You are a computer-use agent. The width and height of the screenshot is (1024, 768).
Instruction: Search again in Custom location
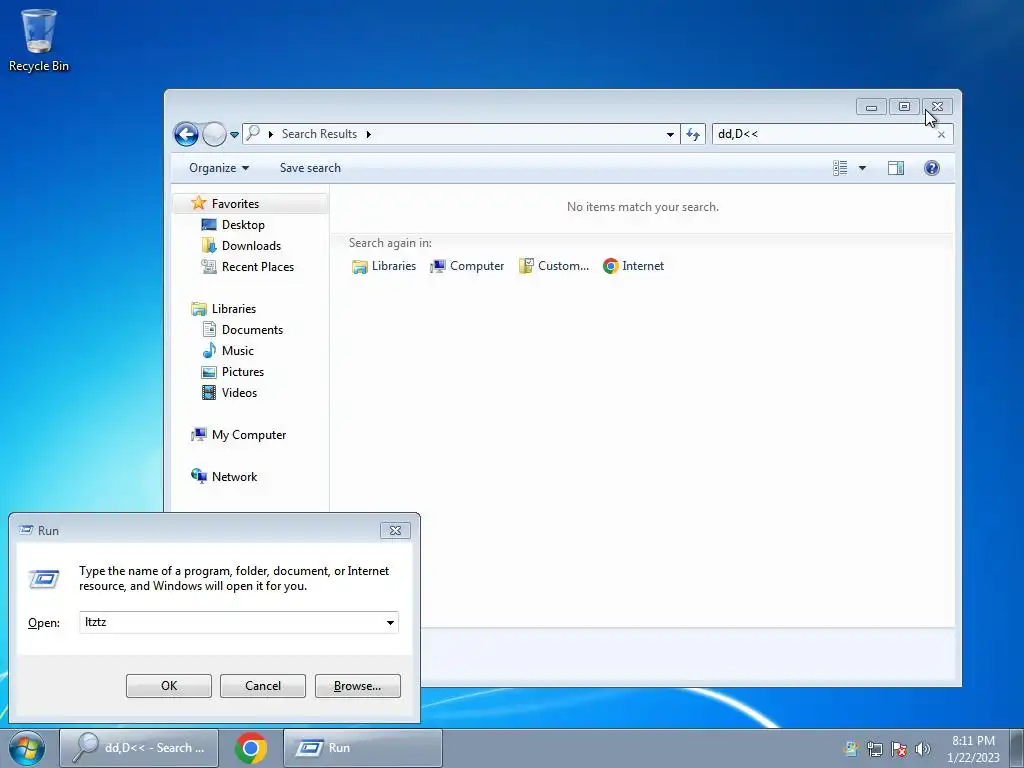554,266
